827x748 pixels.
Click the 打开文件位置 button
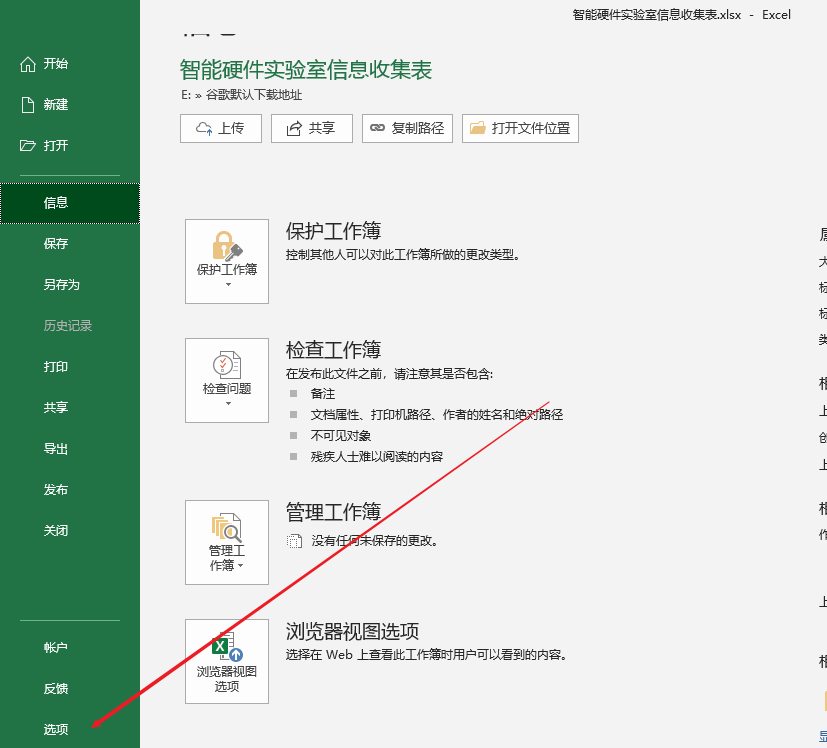pos(520,129)
